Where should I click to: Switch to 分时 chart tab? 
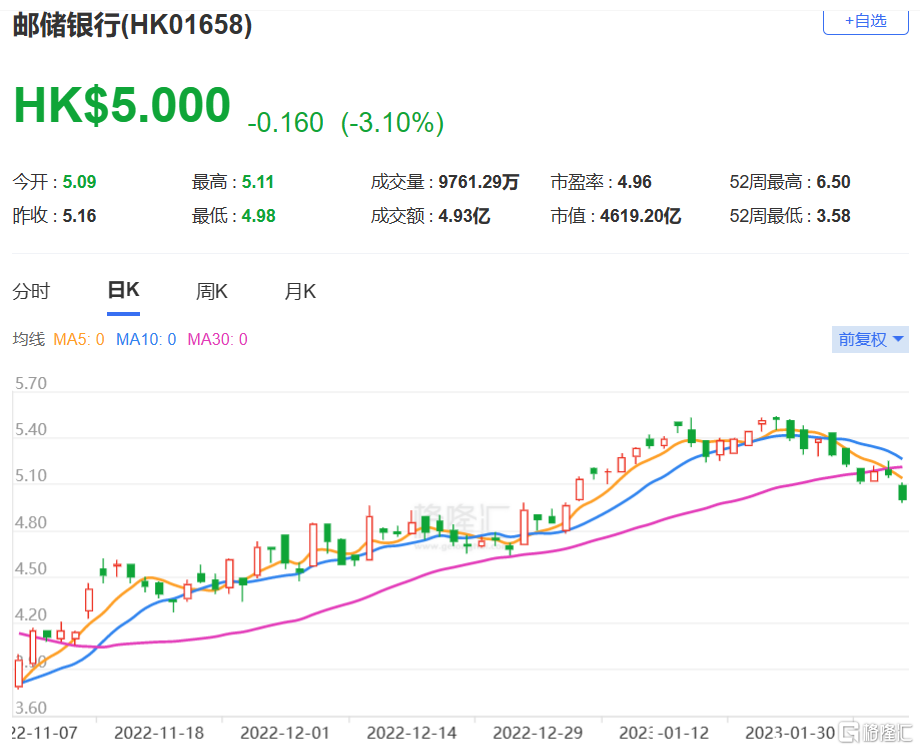coord(31,292)
